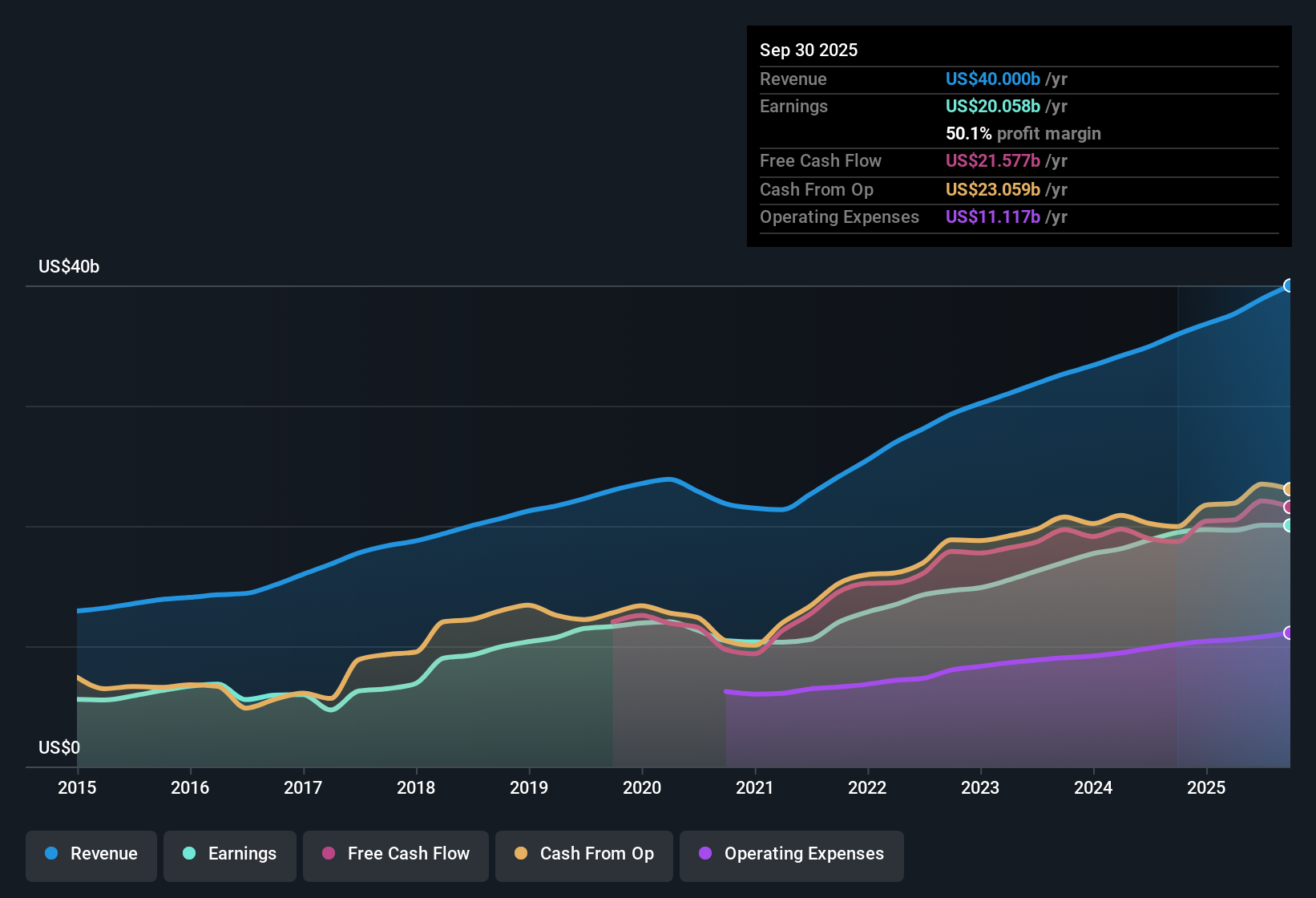Toggle the Revenue series visibility
The image size is (1316, 898).
(91, 854)
